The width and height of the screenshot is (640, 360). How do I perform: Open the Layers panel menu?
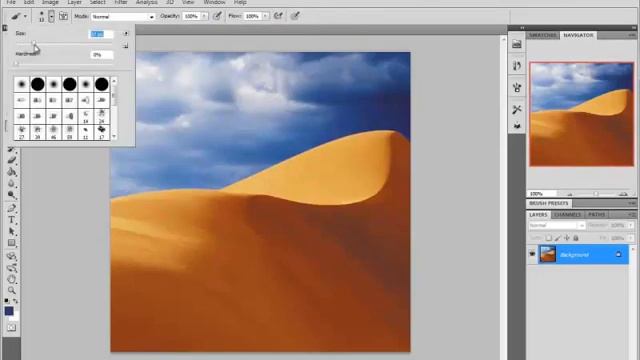click(x=631, y=214)
